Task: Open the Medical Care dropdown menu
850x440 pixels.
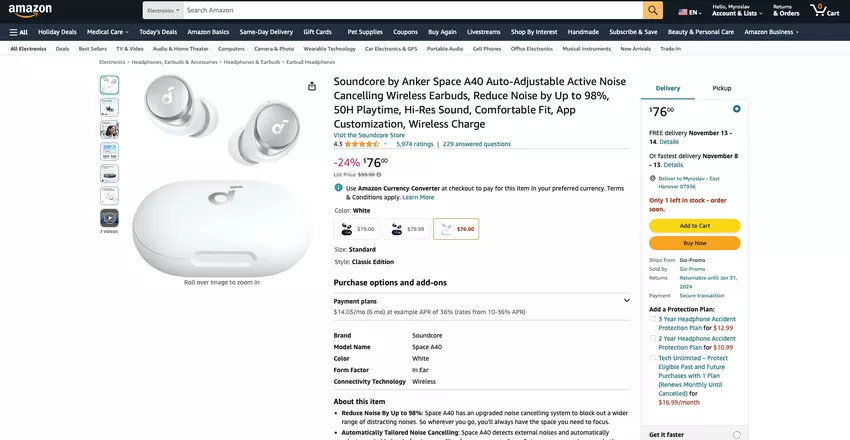Action: pos(108,32)
